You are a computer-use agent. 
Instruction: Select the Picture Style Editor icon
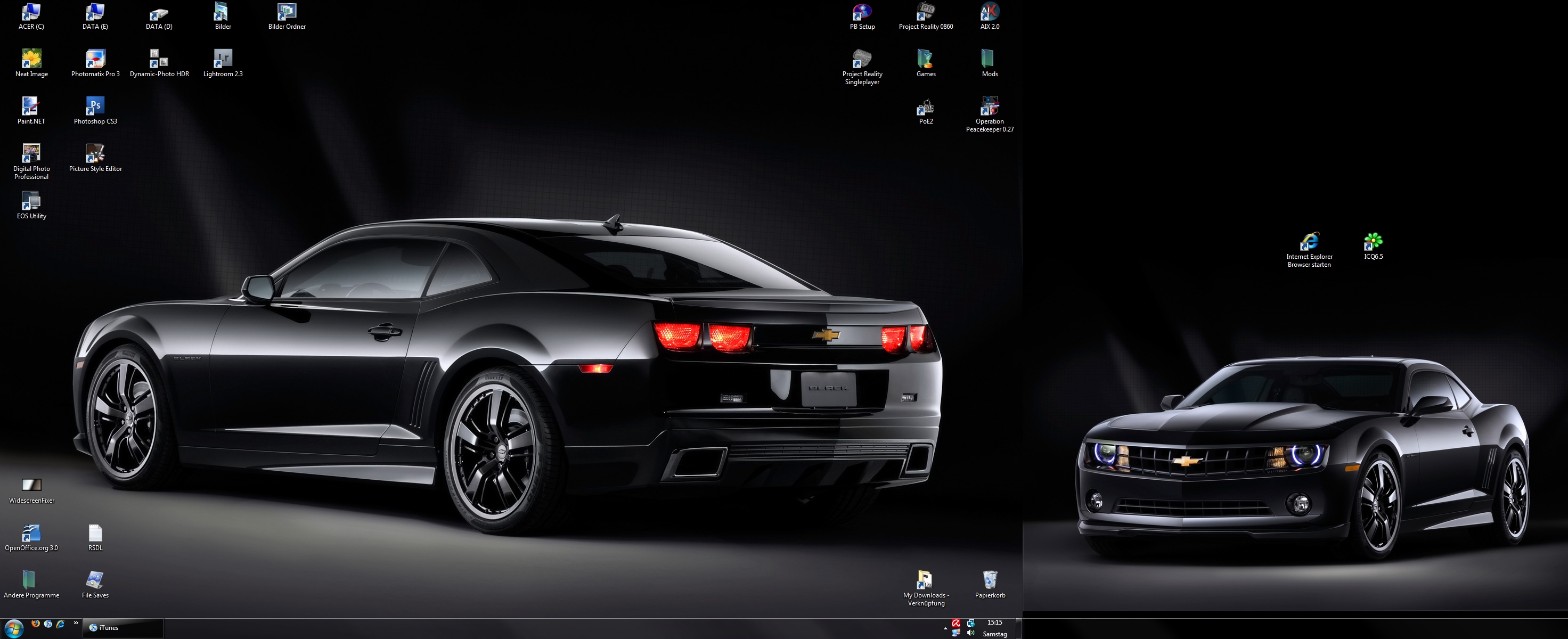(95, 158)
